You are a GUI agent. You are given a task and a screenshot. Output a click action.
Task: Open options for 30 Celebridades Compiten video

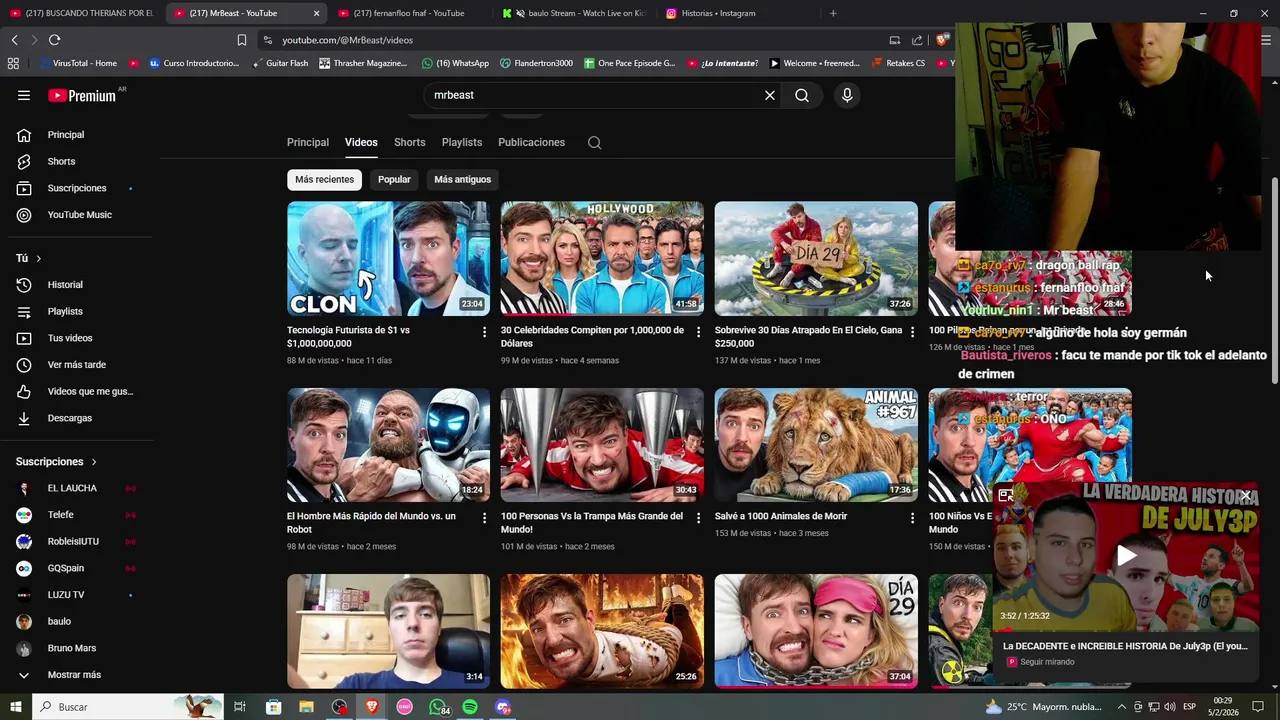coord(698,331)
